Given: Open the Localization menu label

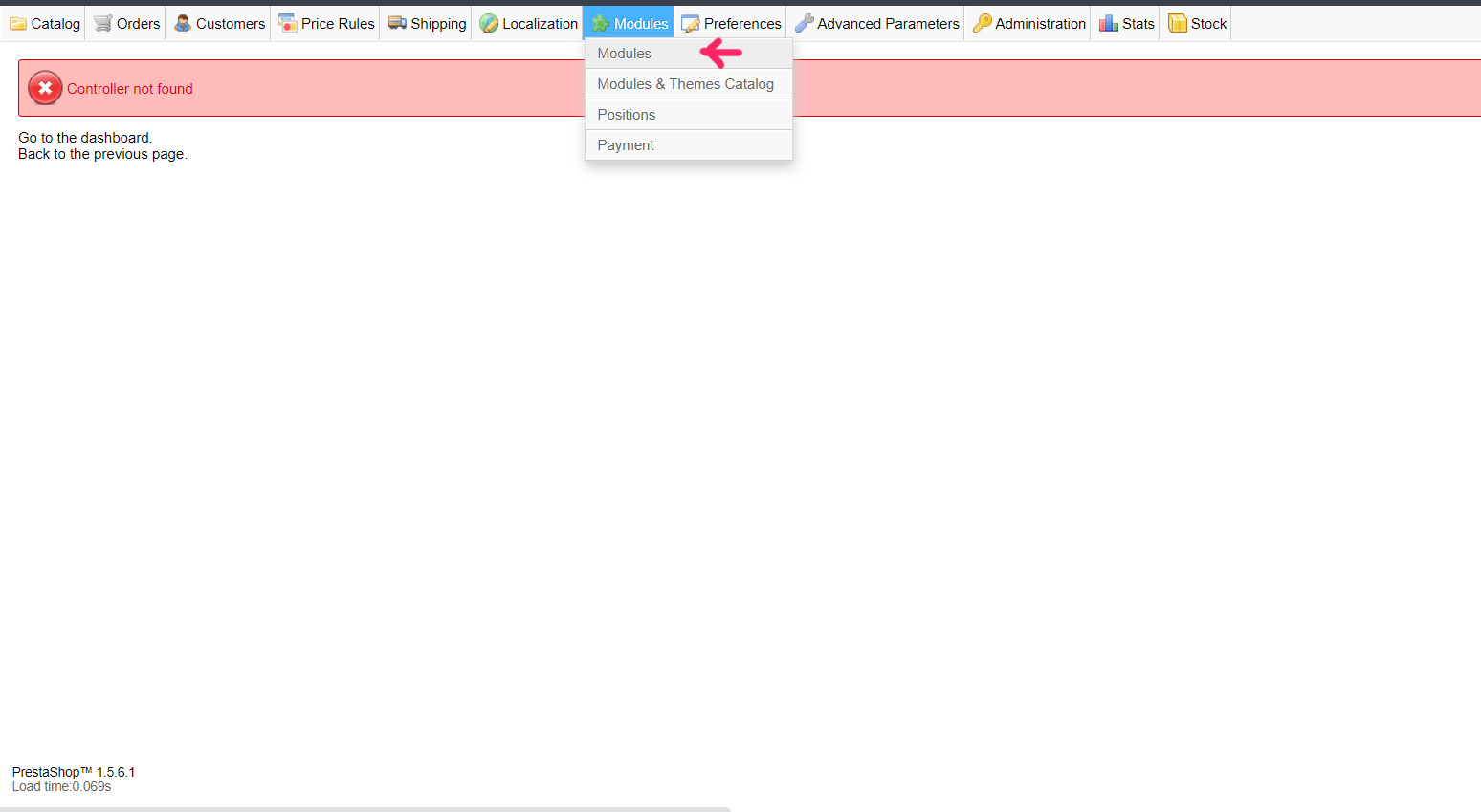Looking at the screenshot, I should 540,24.
